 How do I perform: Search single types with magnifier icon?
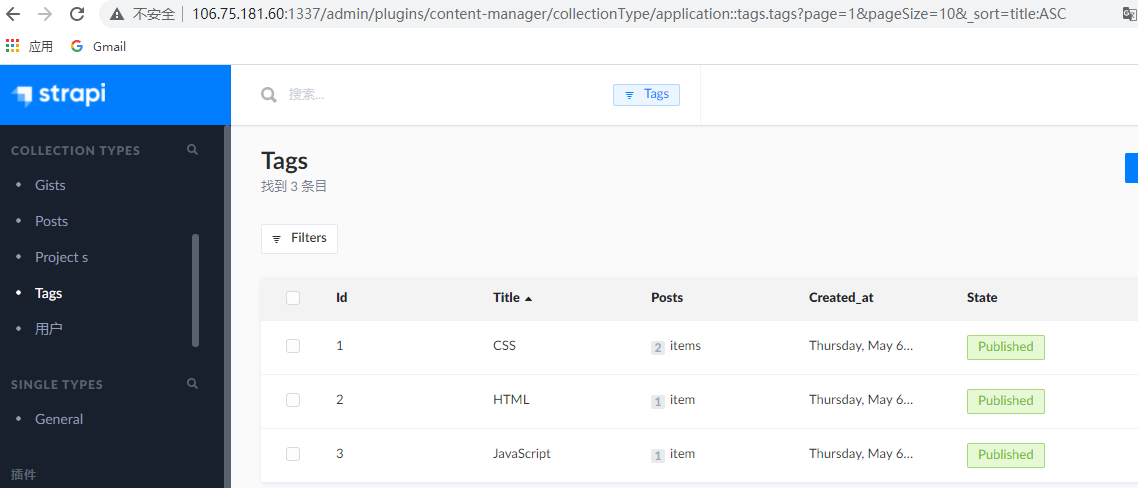(192, 383)
